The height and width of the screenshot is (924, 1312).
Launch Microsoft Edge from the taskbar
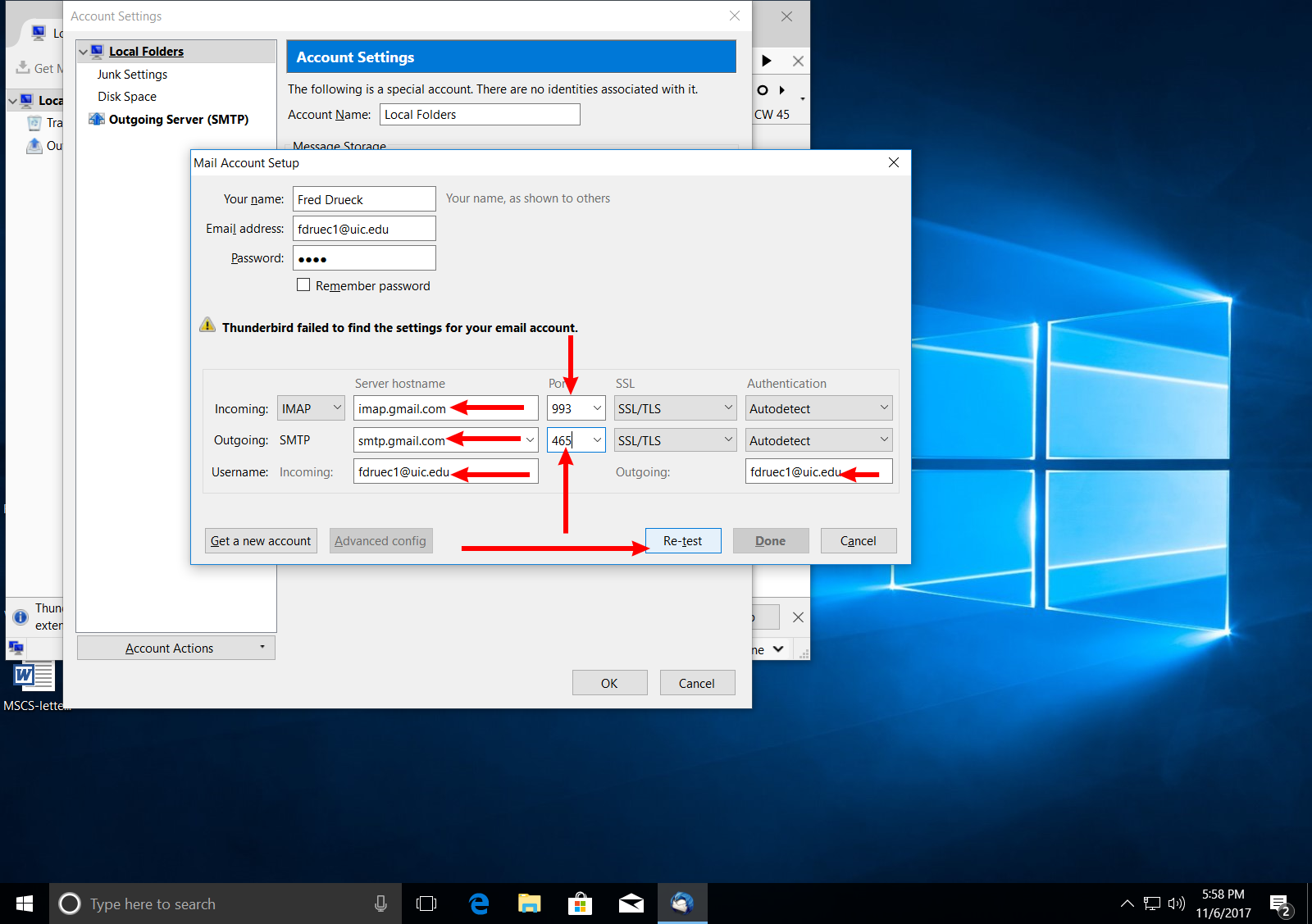pyautogui.click(x=479, y=904)
